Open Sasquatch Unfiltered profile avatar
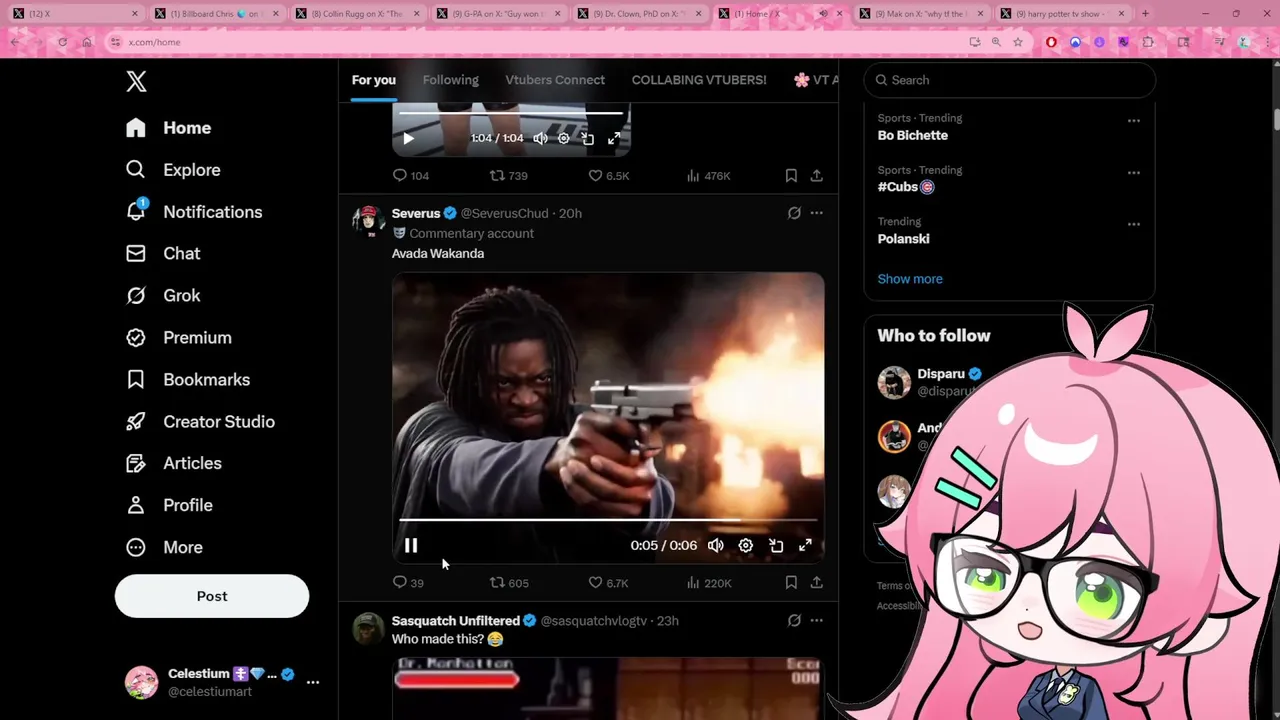 (368, 628)
